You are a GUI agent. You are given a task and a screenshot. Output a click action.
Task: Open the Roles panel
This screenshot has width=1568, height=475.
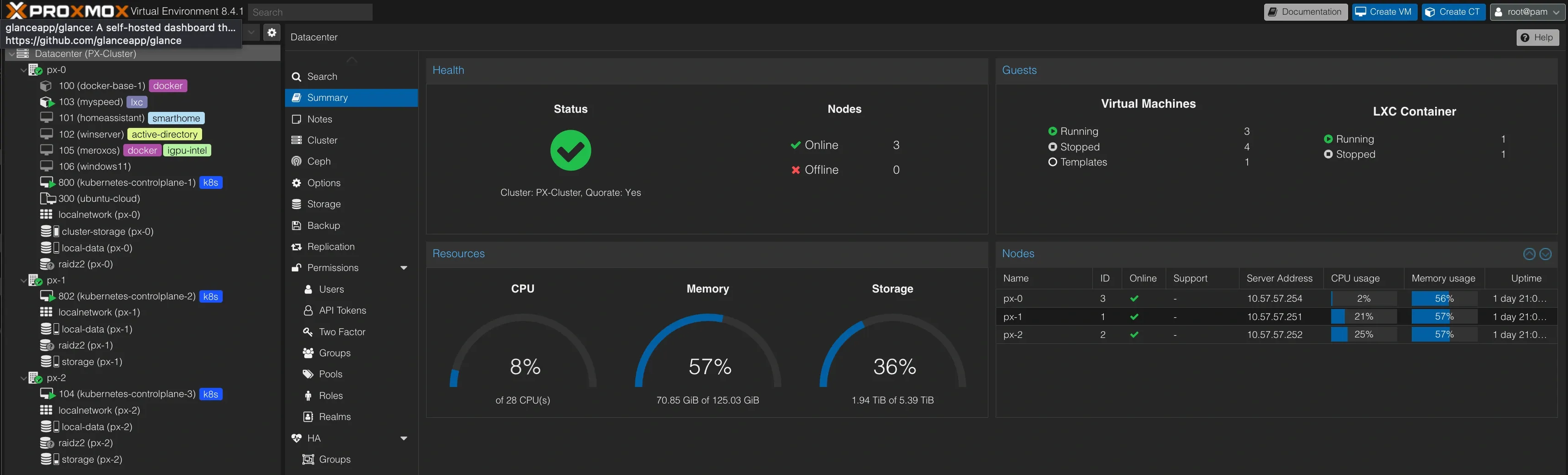click(x=330, y=395)
